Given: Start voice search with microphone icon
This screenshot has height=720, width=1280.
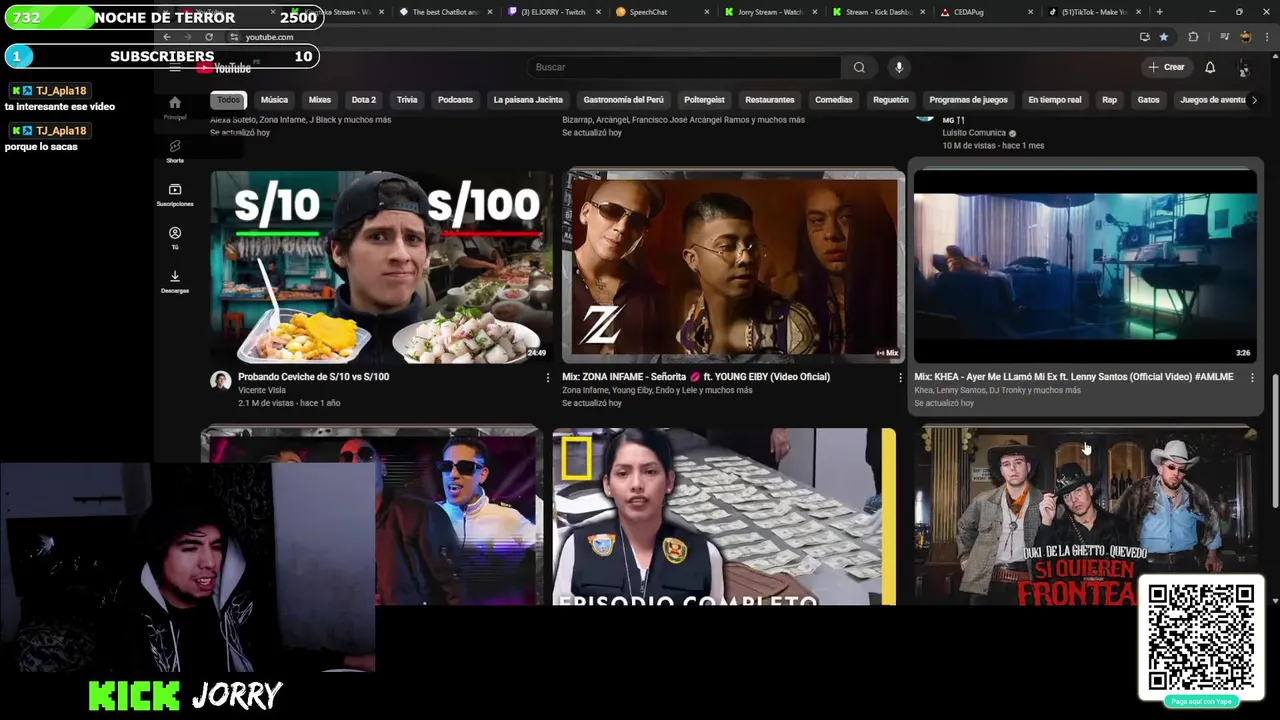Looking at the screenshot, I should pyautogui.click(x=899, y=67).
